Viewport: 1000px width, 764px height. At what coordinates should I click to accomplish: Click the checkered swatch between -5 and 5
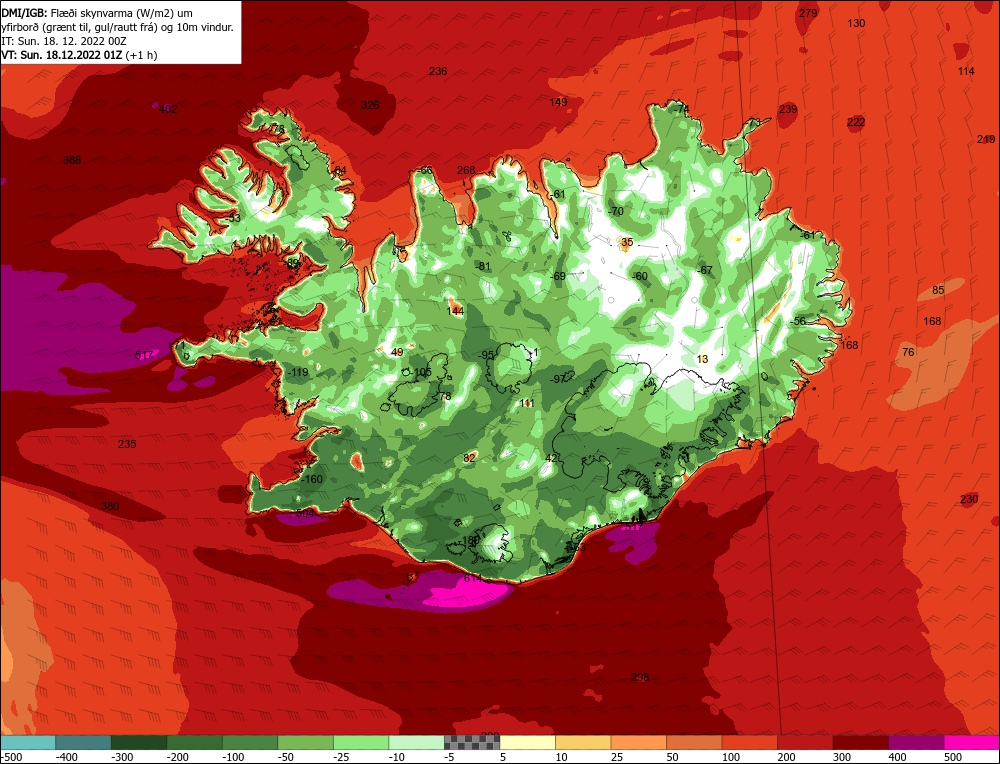[x=472, y=742]
